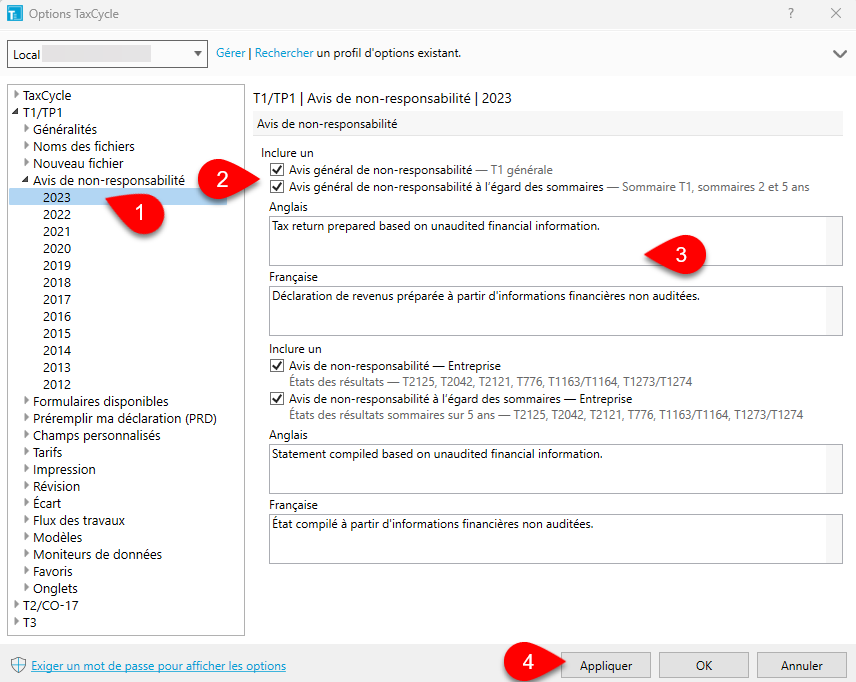Expand the Noms des fichiers node
This screenshot has width=856, height=682.
[x=26, y=146]
